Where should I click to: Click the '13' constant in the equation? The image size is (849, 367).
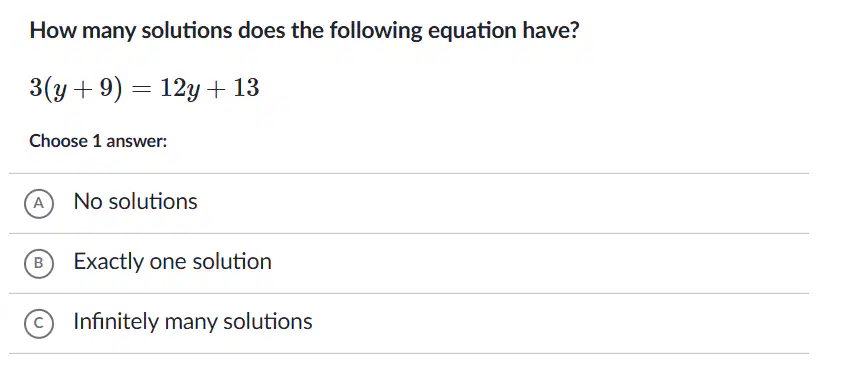coord(246,88)
